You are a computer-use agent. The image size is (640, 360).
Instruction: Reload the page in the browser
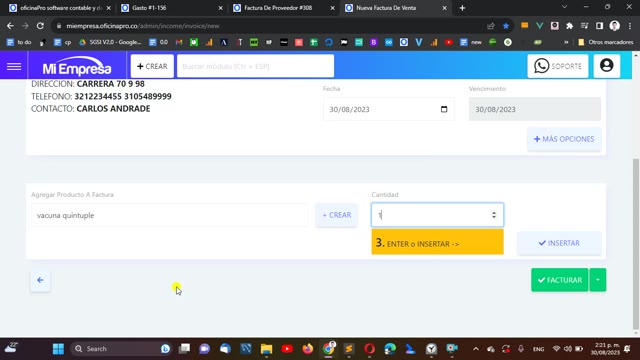40,26
